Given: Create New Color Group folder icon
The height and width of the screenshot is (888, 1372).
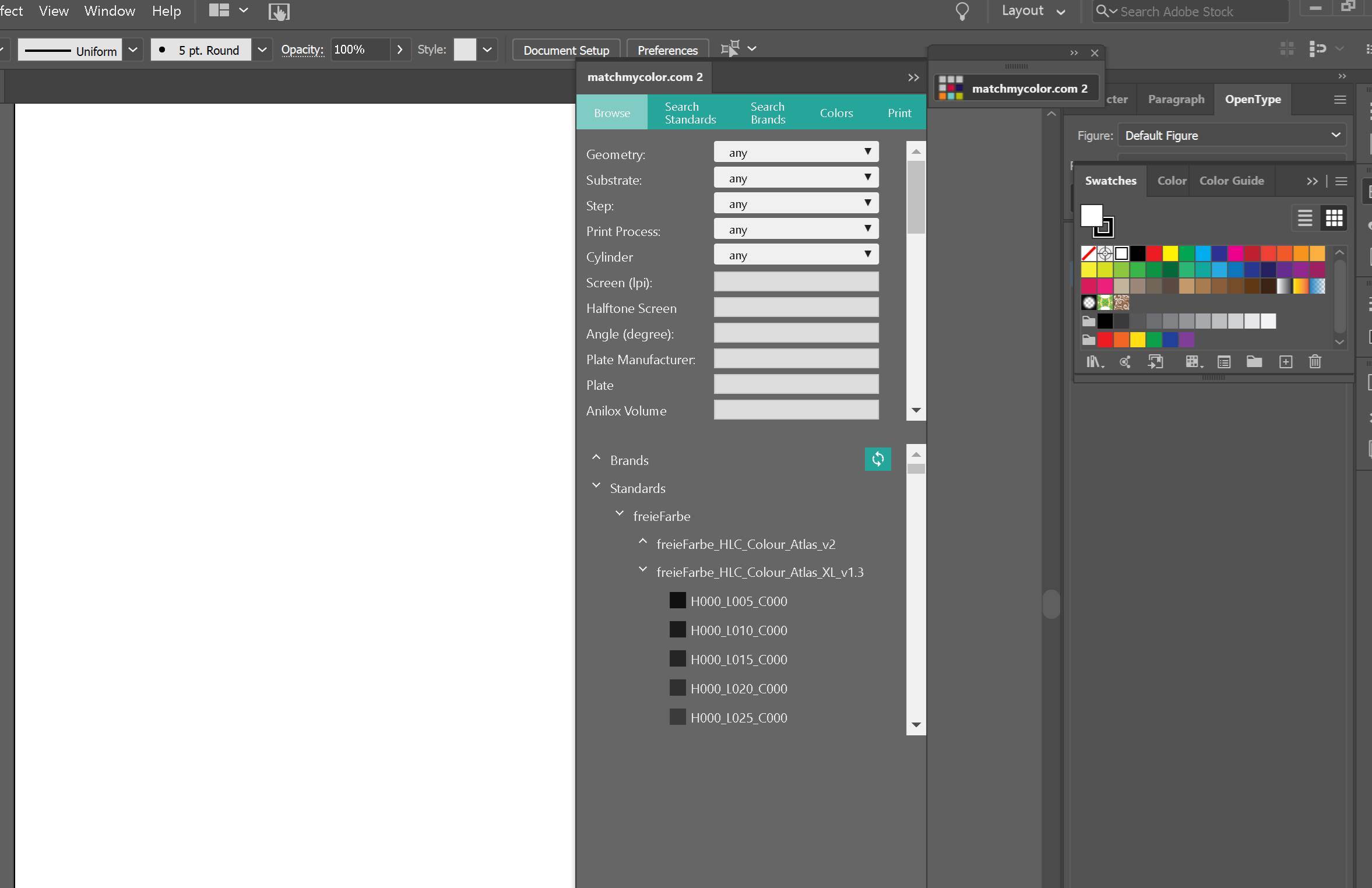Looking at the screenshot, I should pos(1254,362).
